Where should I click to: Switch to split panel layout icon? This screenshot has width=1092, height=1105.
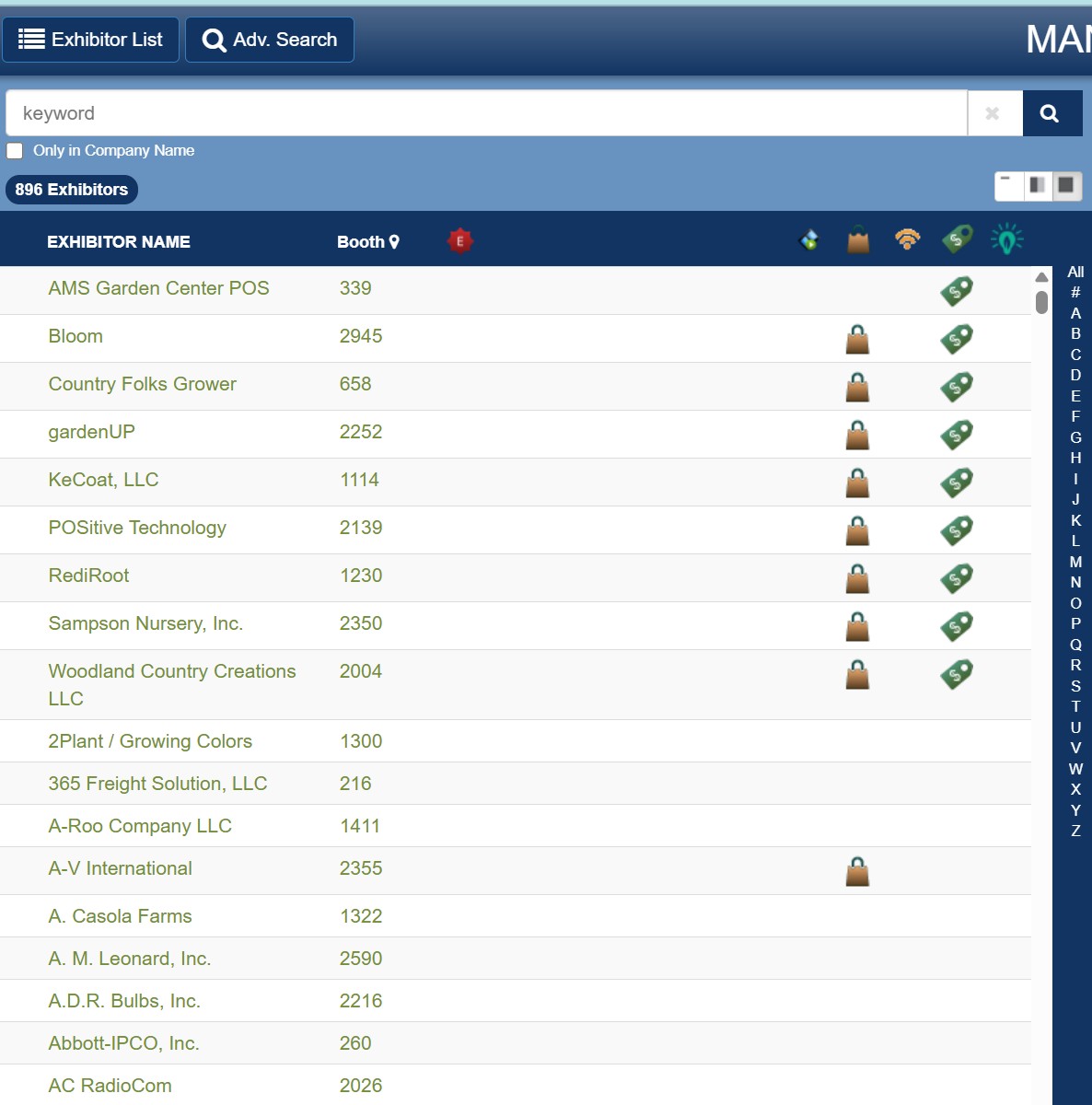[x=1038, y=185]
